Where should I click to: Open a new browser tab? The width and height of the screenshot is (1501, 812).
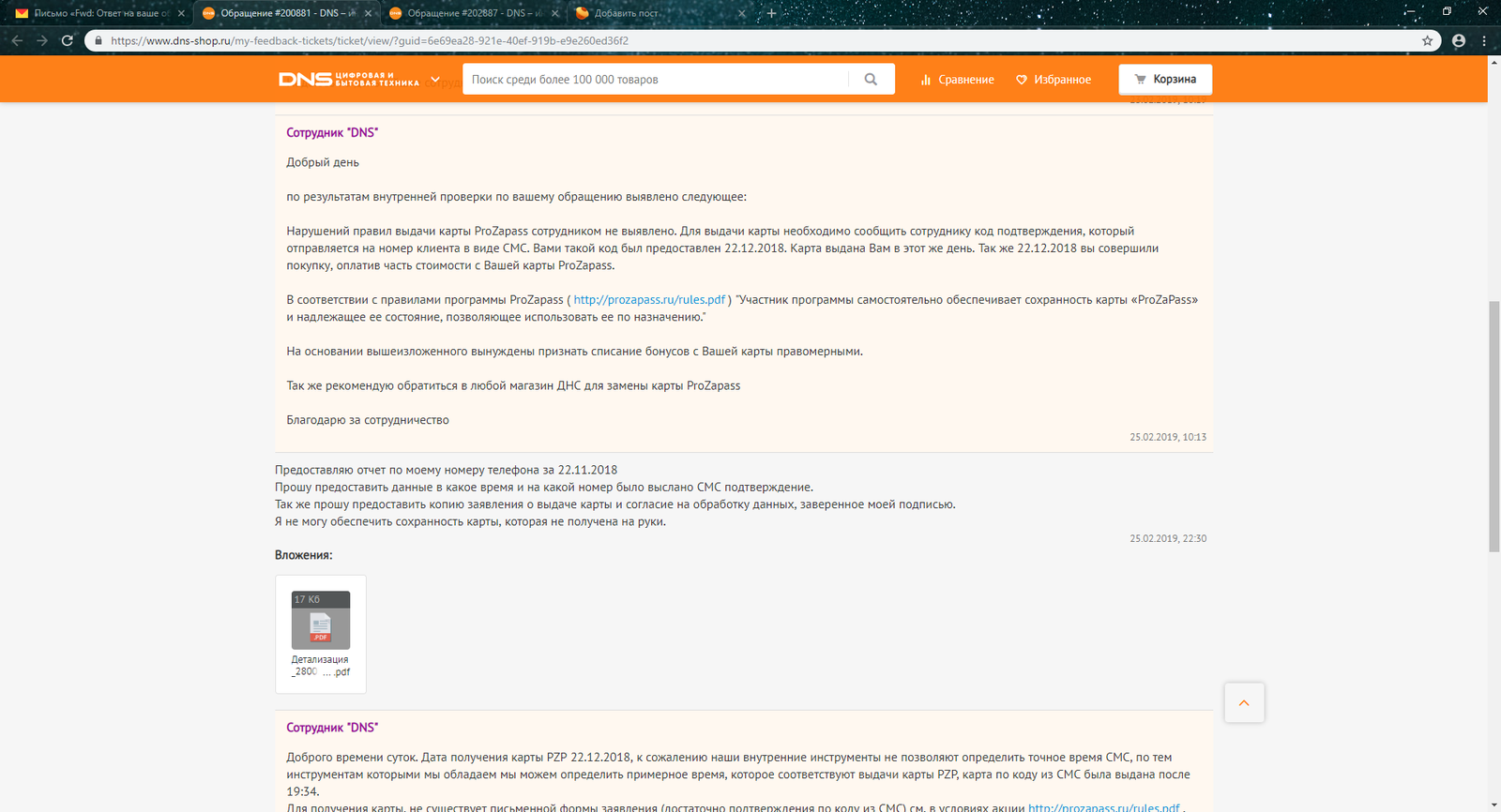coord(771,13)
